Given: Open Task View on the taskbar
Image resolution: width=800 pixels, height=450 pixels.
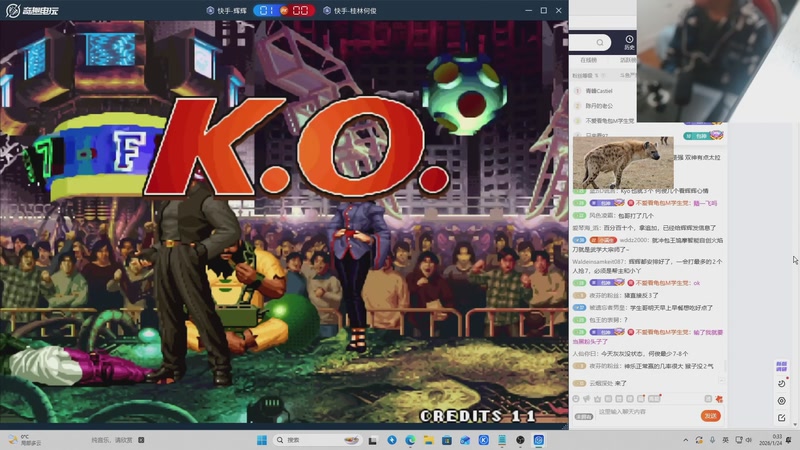Looking at the screenshot, I should [373, 440].
